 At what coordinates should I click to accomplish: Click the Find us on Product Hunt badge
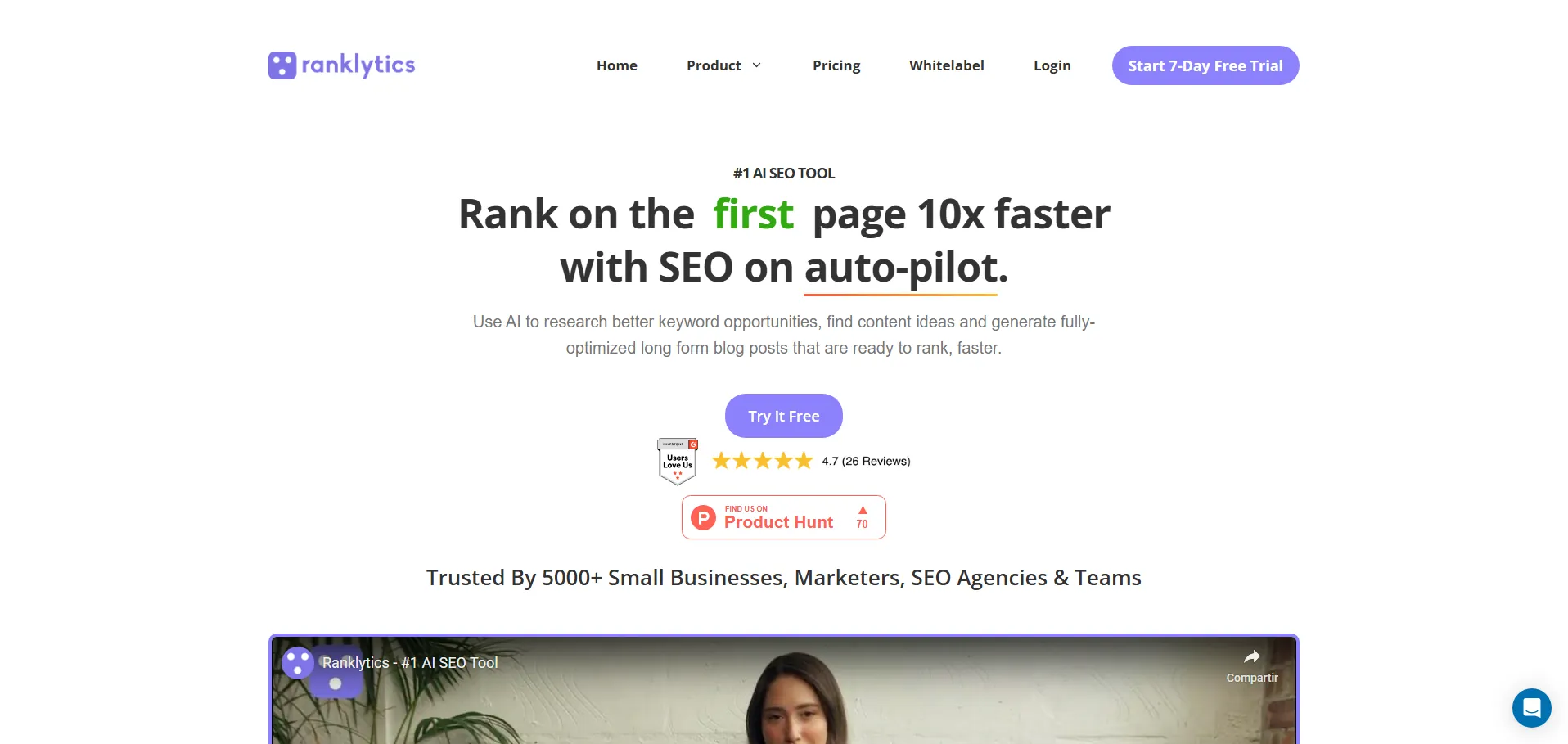(784, 517)
